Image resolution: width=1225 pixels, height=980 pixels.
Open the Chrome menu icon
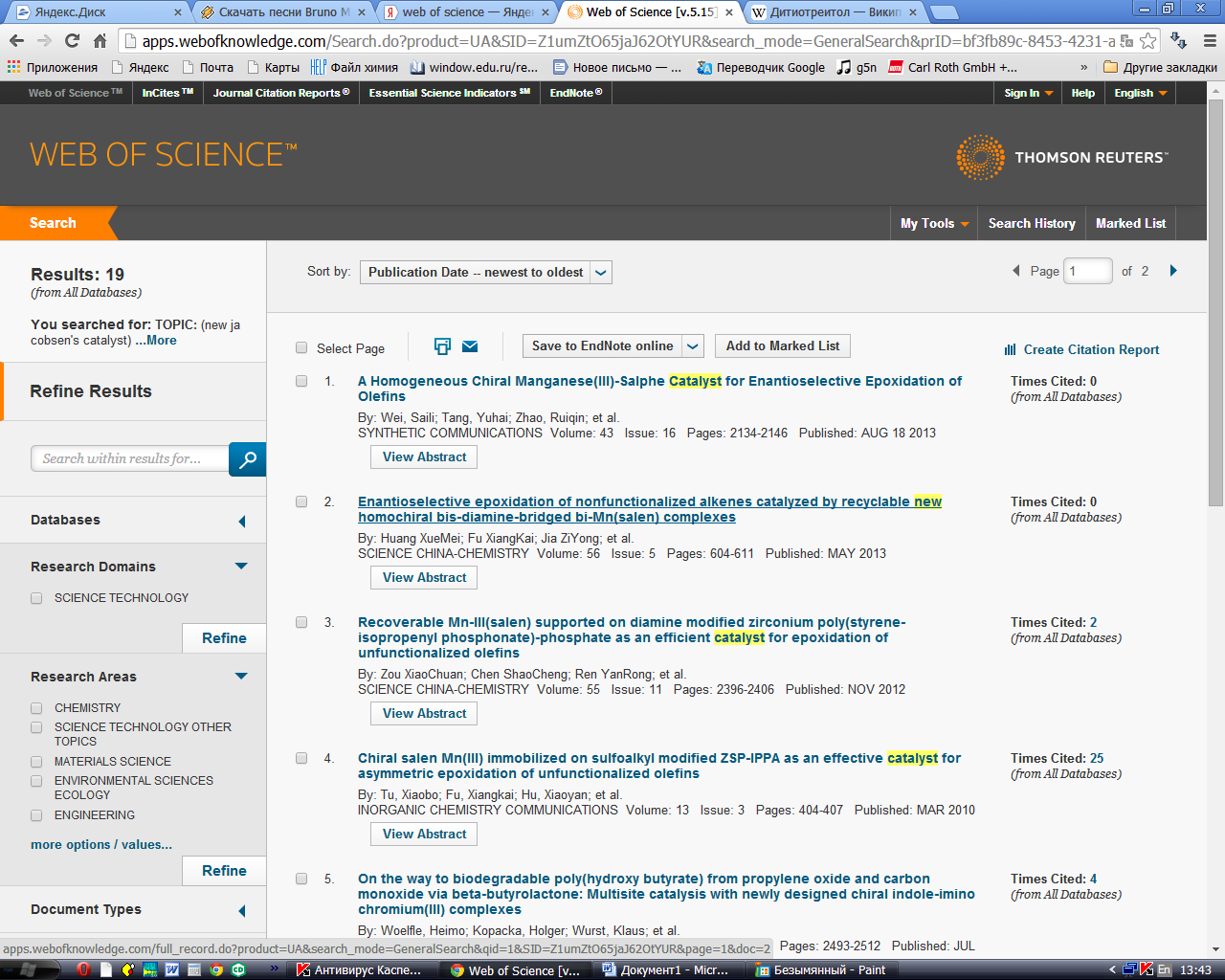click(x=1209, y=41)
